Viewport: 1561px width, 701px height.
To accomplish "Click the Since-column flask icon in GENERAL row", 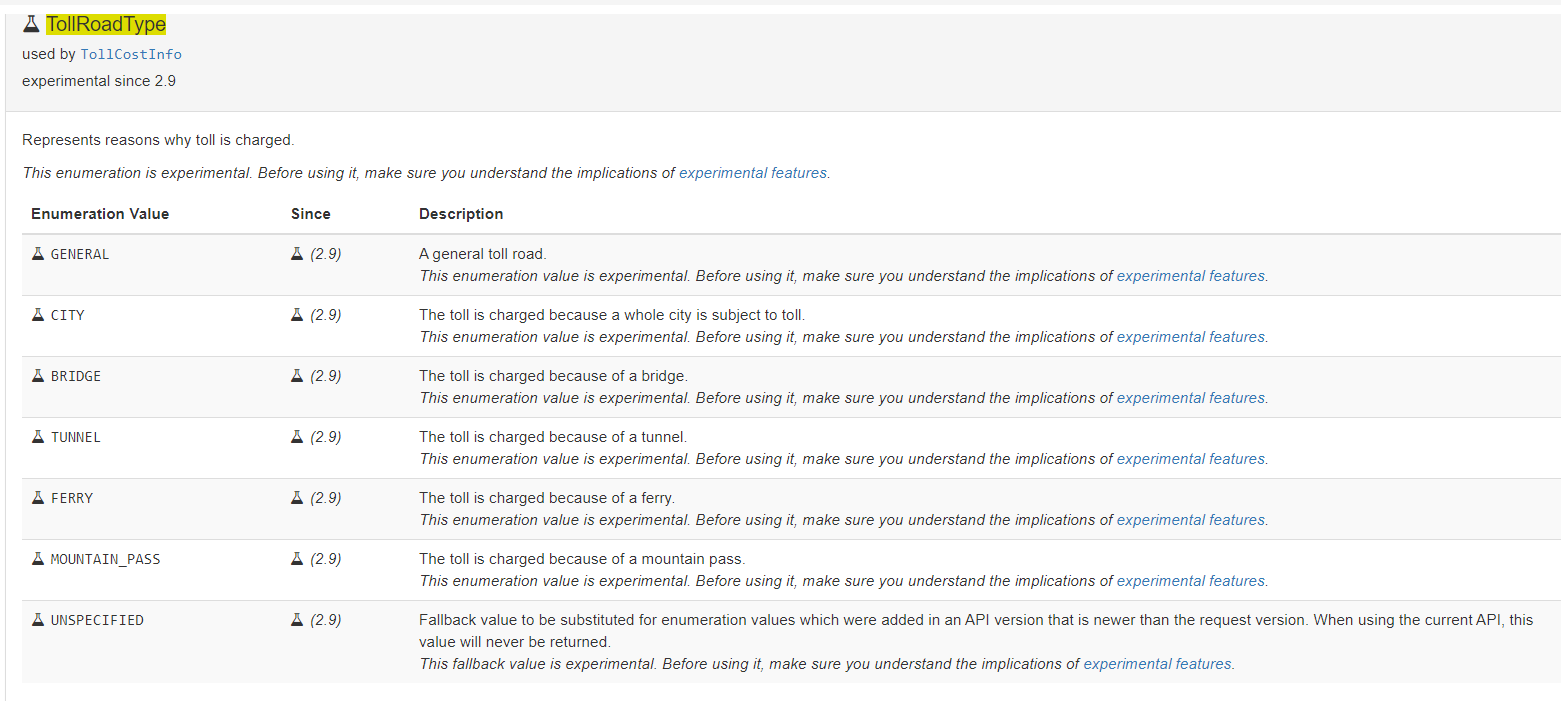I will click(297, 254).
